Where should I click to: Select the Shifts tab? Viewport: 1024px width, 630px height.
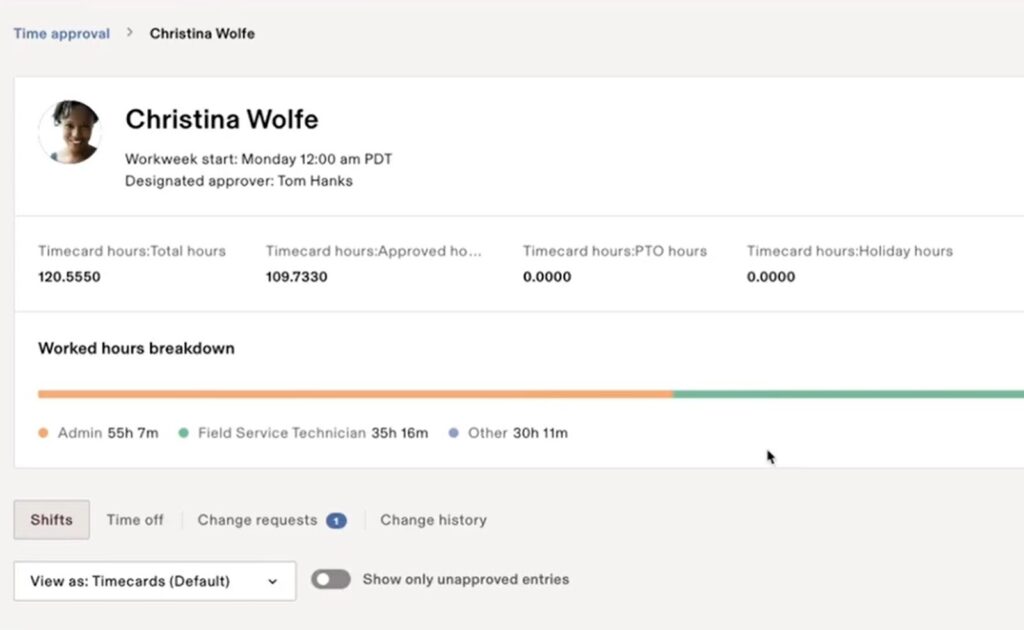[x=50, y=520]
